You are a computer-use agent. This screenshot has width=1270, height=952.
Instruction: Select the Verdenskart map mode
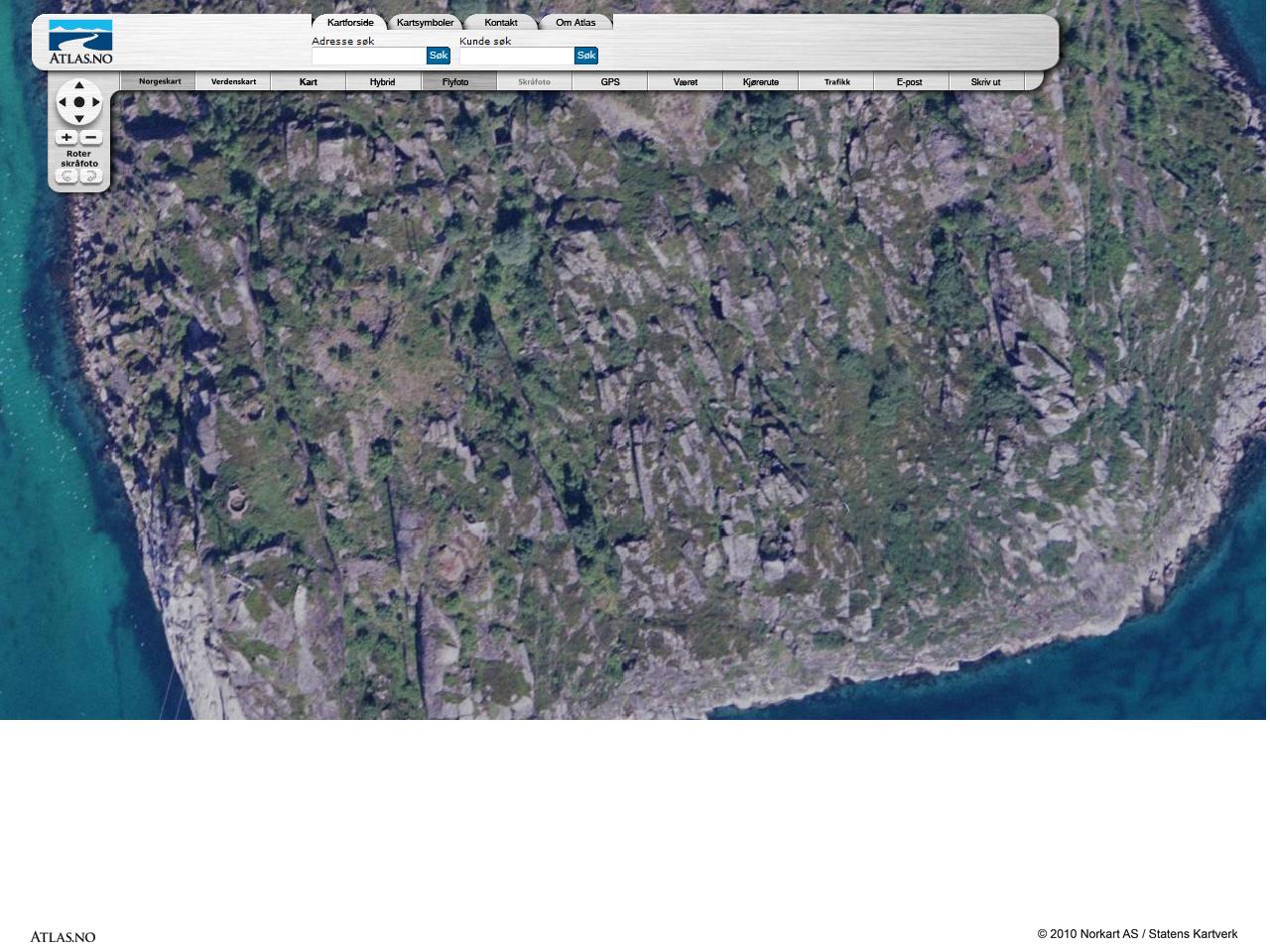coord(233,82)
